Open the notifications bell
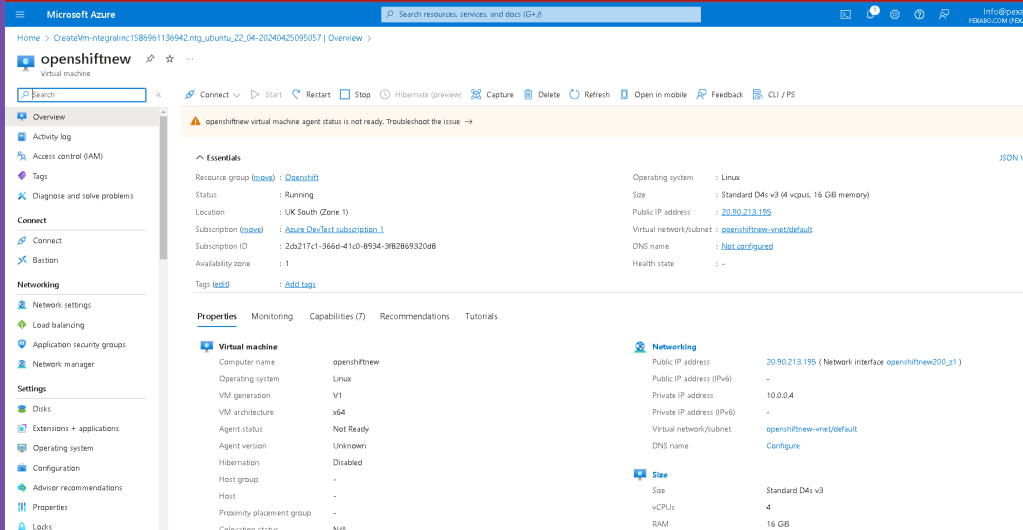This screenshot has height=530, width=1023. (870, 14)
